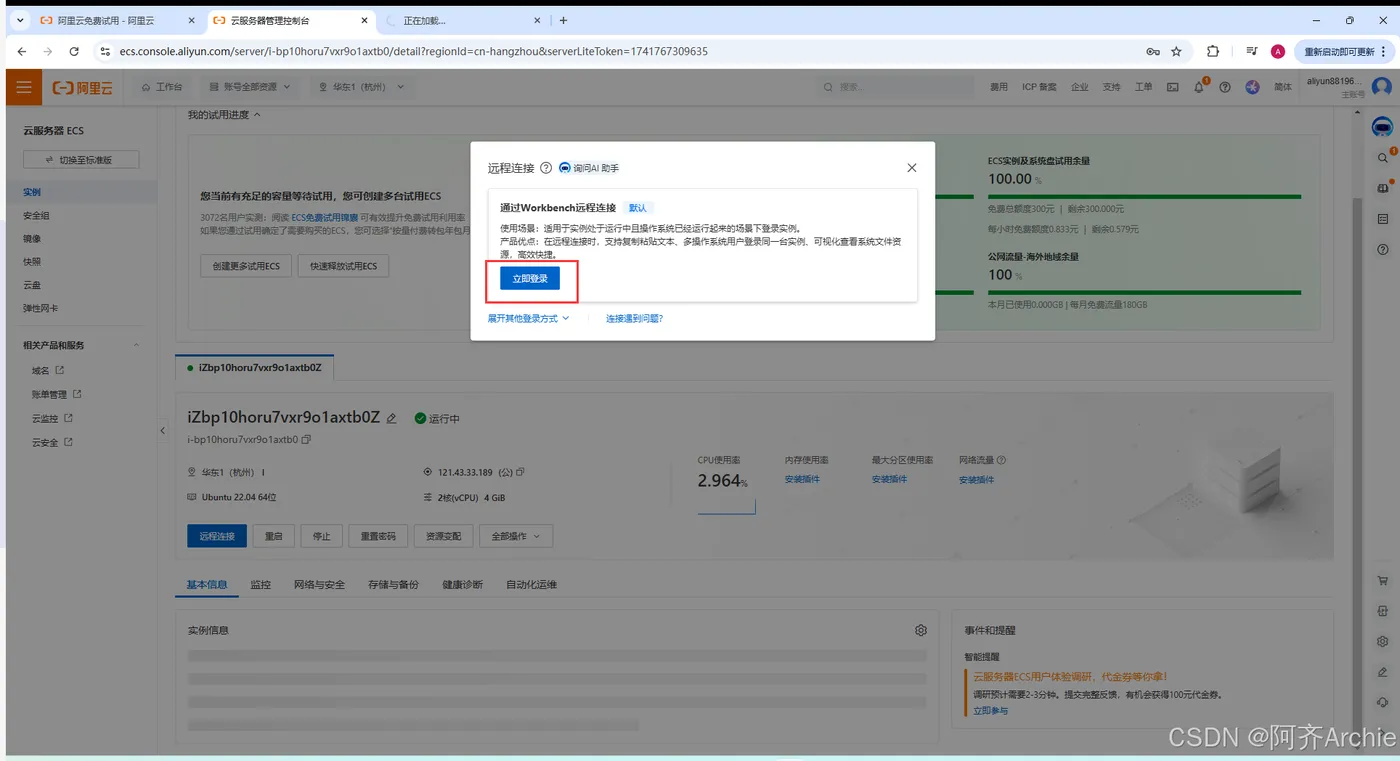Open the 存储与备份 tab
Image resolution: width=1400 pixels, height=761 pixels.
pos(393,584)
